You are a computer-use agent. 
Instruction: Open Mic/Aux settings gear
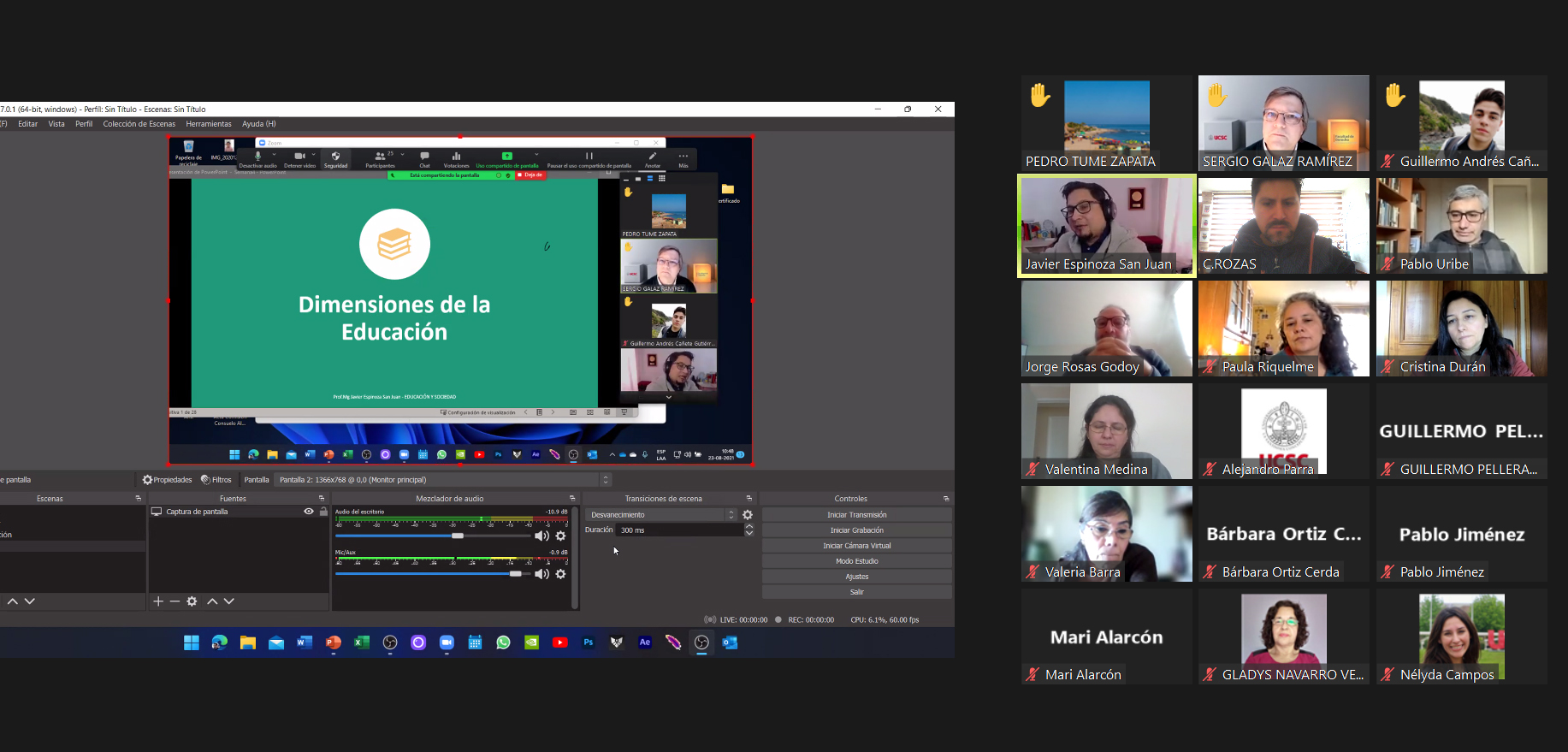pyautogui.click(x=560, y=574)
